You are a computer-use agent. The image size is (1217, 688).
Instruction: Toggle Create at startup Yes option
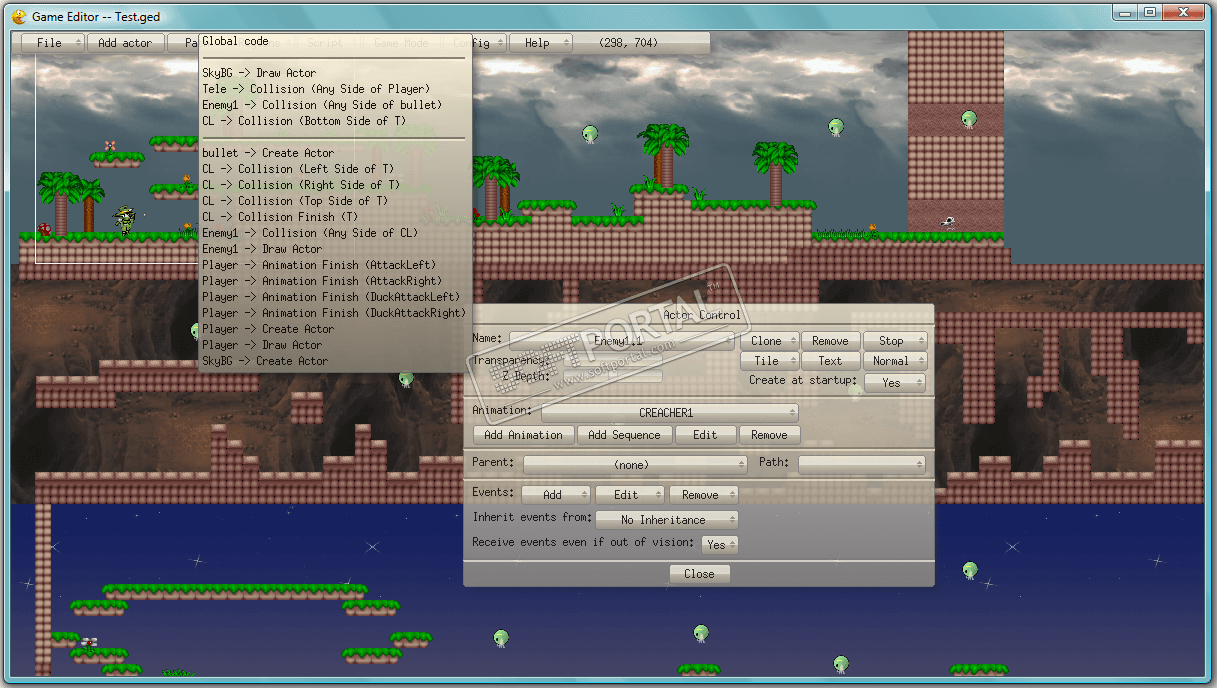[x=892, y=382]
